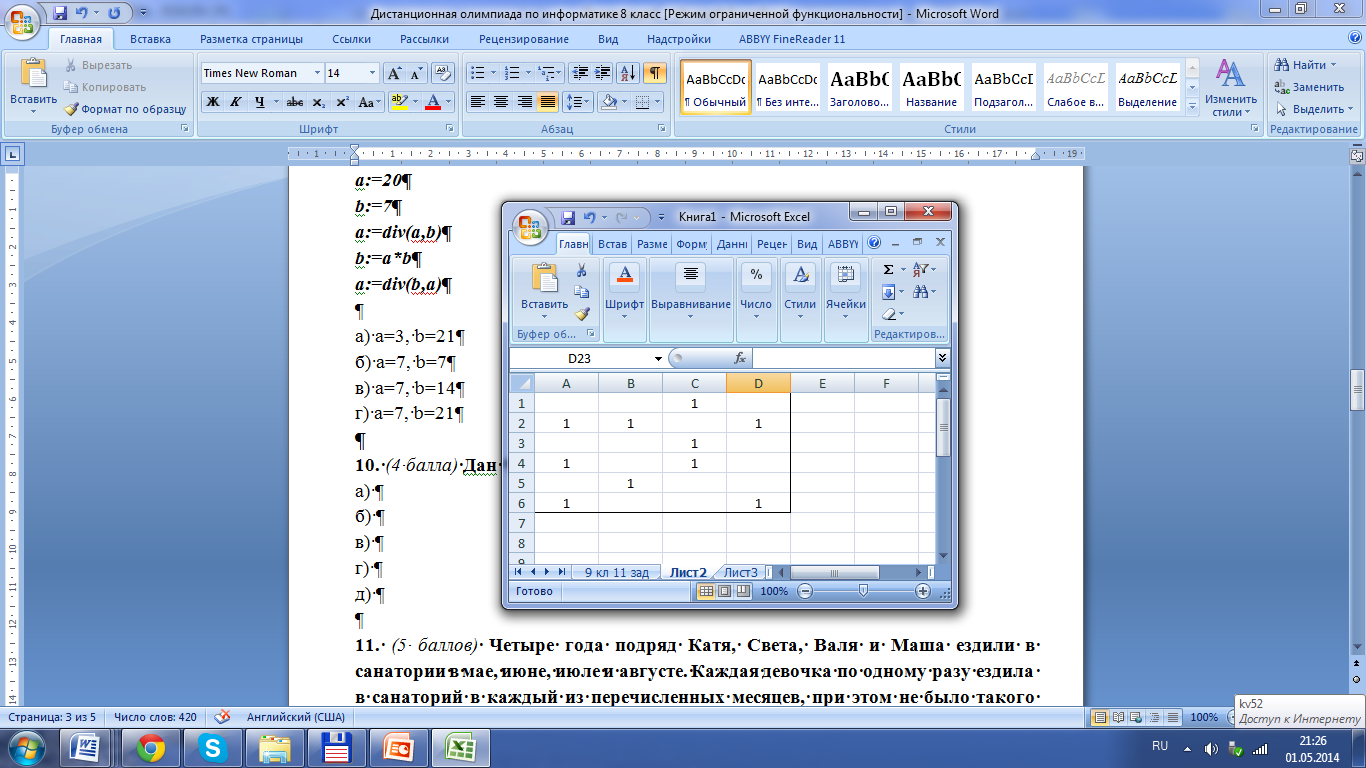Open Вставка tab in Word

coord(150,39)
